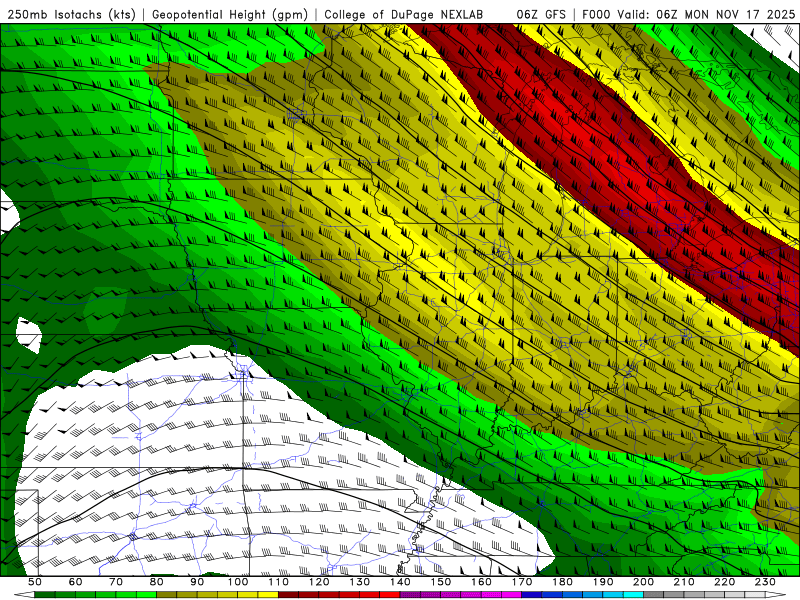800x600 pixels.
Task: Click the right arrow end of color bar
Action: point(776,595)
